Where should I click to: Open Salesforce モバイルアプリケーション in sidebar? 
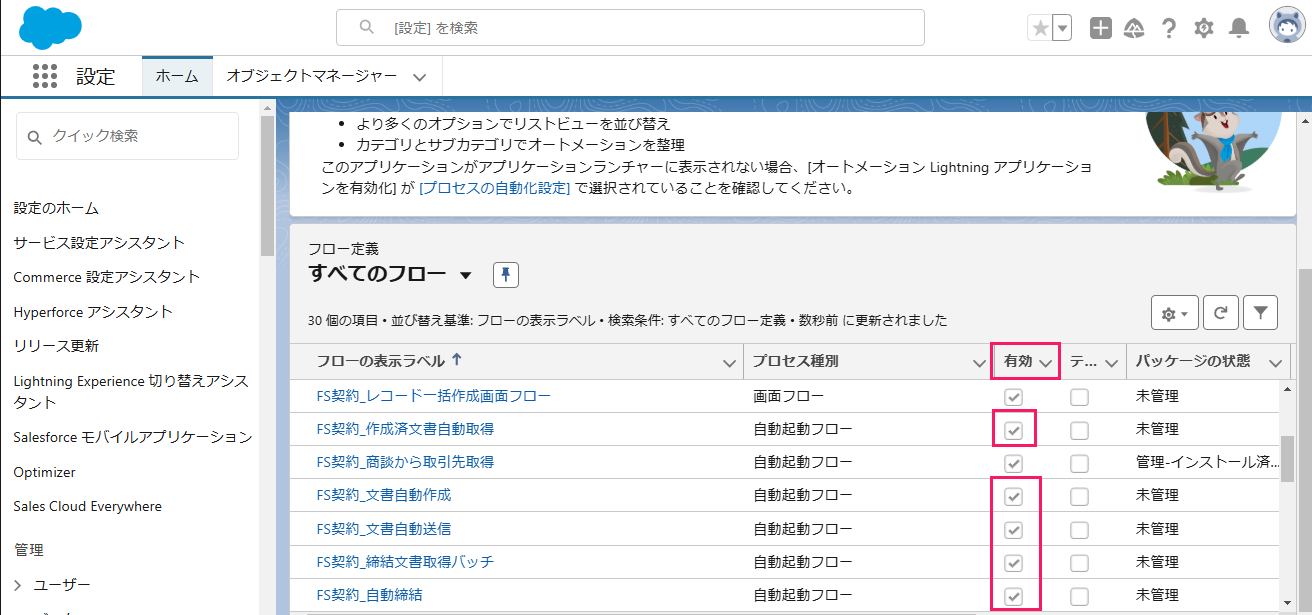coord(133,437)
